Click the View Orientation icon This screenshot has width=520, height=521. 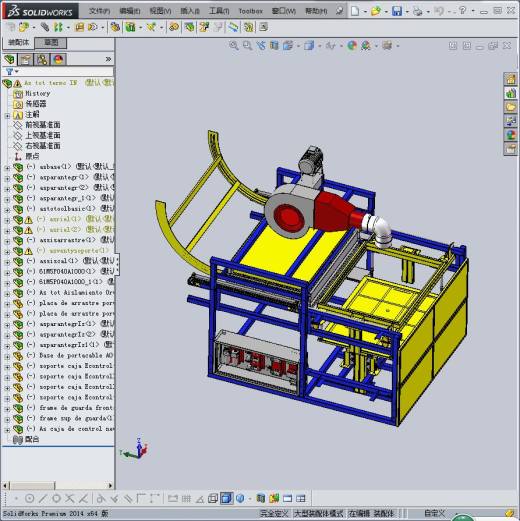tap(288, 45)
